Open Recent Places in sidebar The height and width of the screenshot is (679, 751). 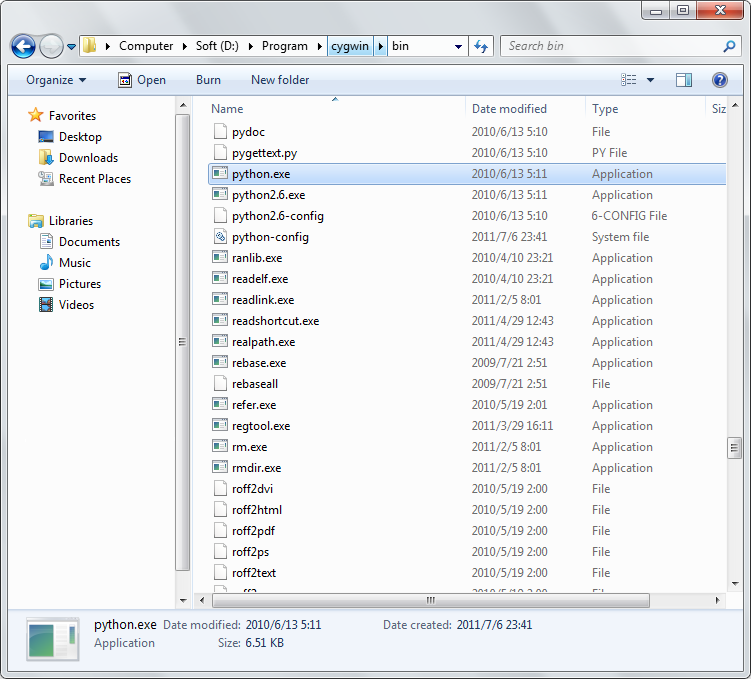pos(95,179)
